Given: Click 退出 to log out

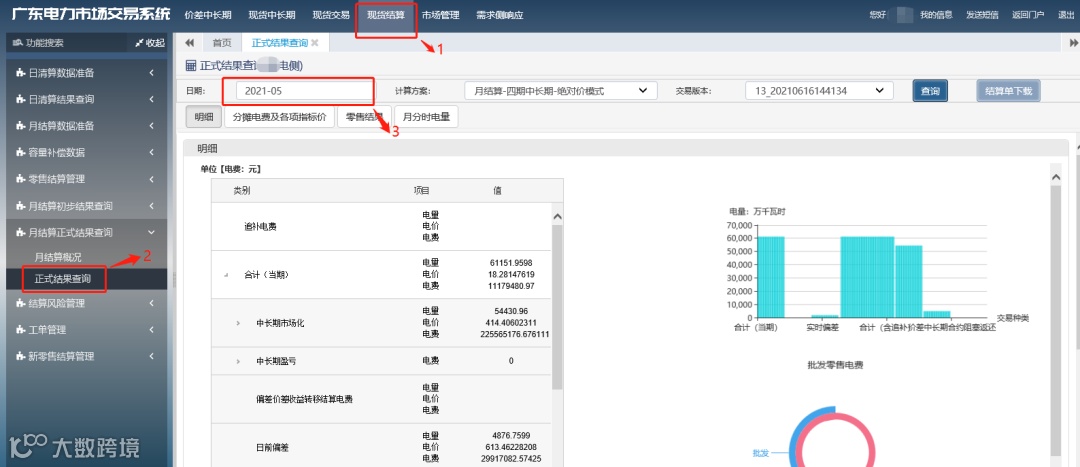Looking at the screenshot, I should (x=1066, y=15).
